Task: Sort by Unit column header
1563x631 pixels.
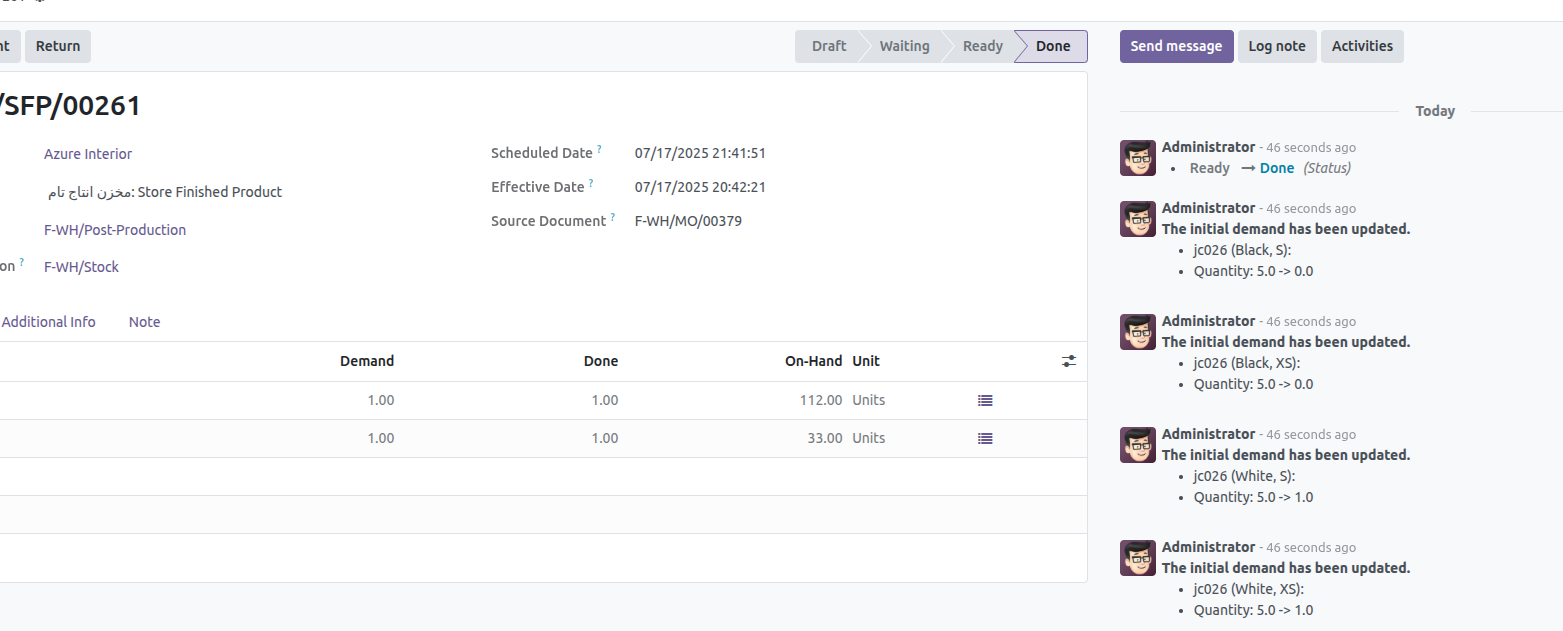Action: [866, 361]
